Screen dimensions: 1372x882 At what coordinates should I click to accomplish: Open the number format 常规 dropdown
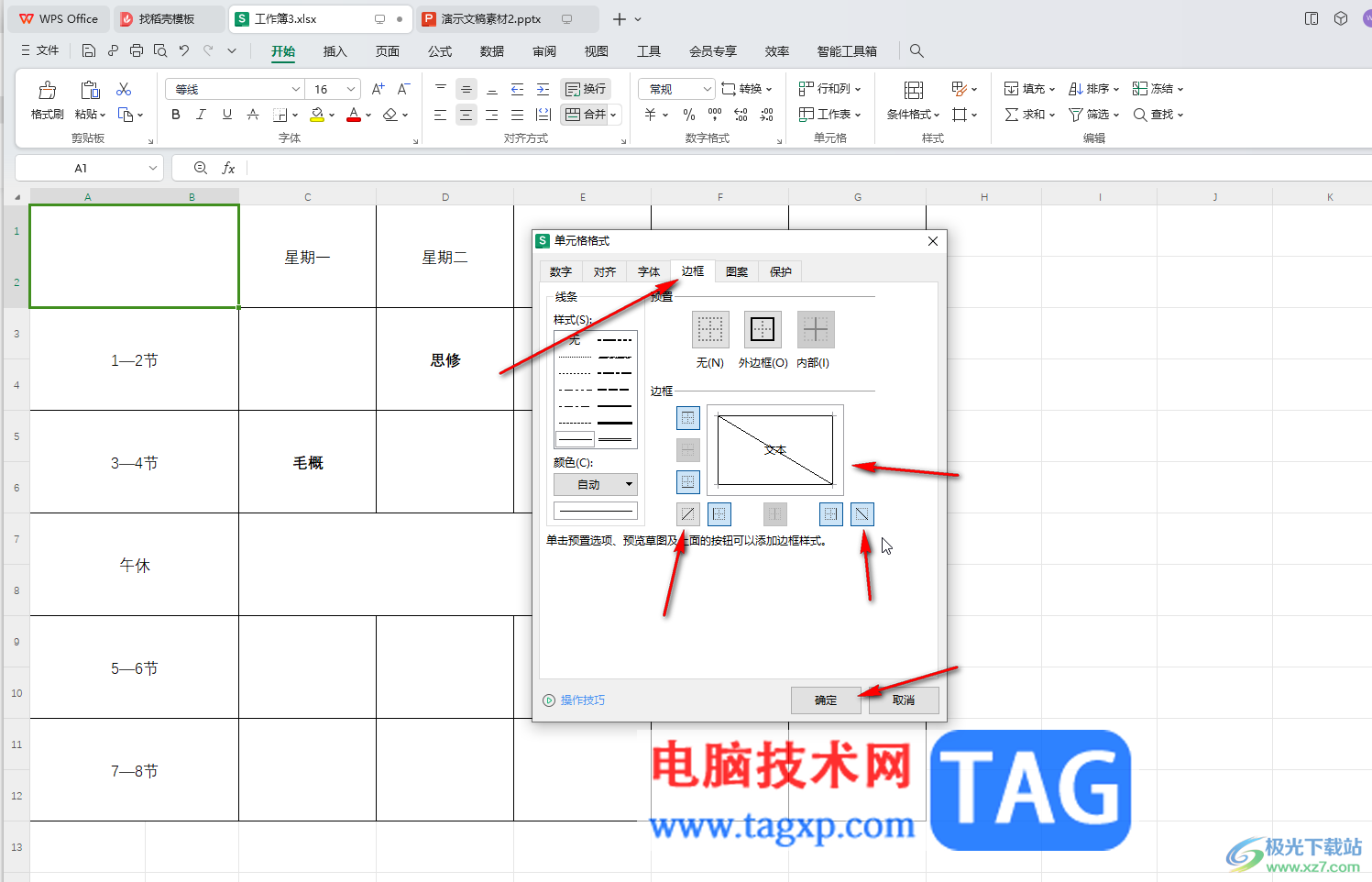click(708, 89)
